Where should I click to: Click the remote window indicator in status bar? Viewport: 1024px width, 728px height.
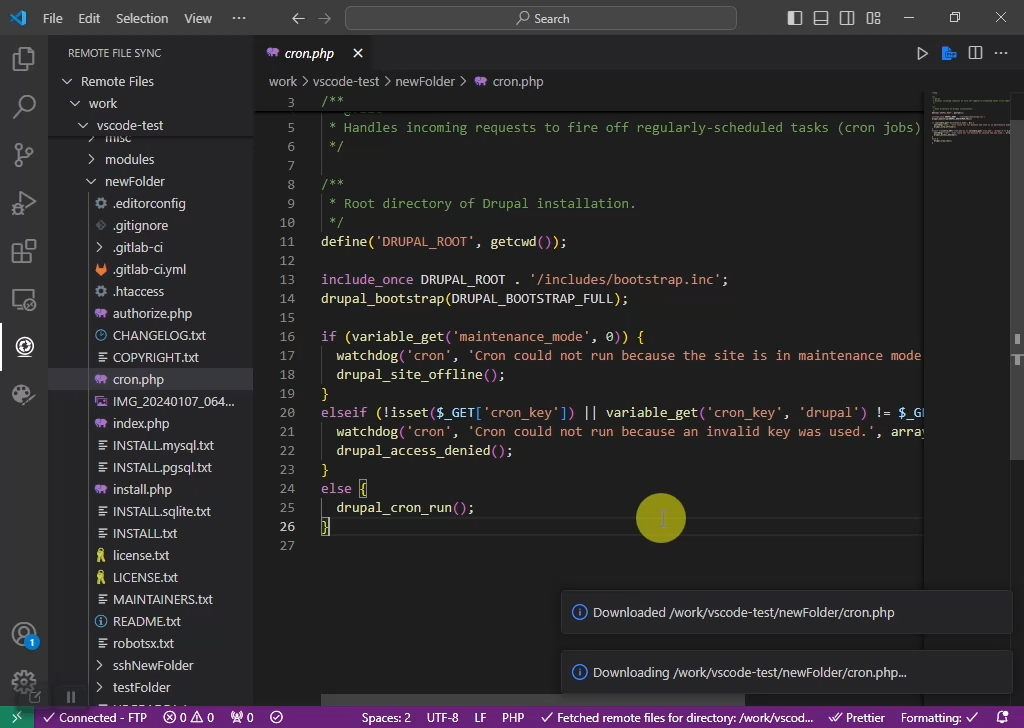tap(17, 718)
